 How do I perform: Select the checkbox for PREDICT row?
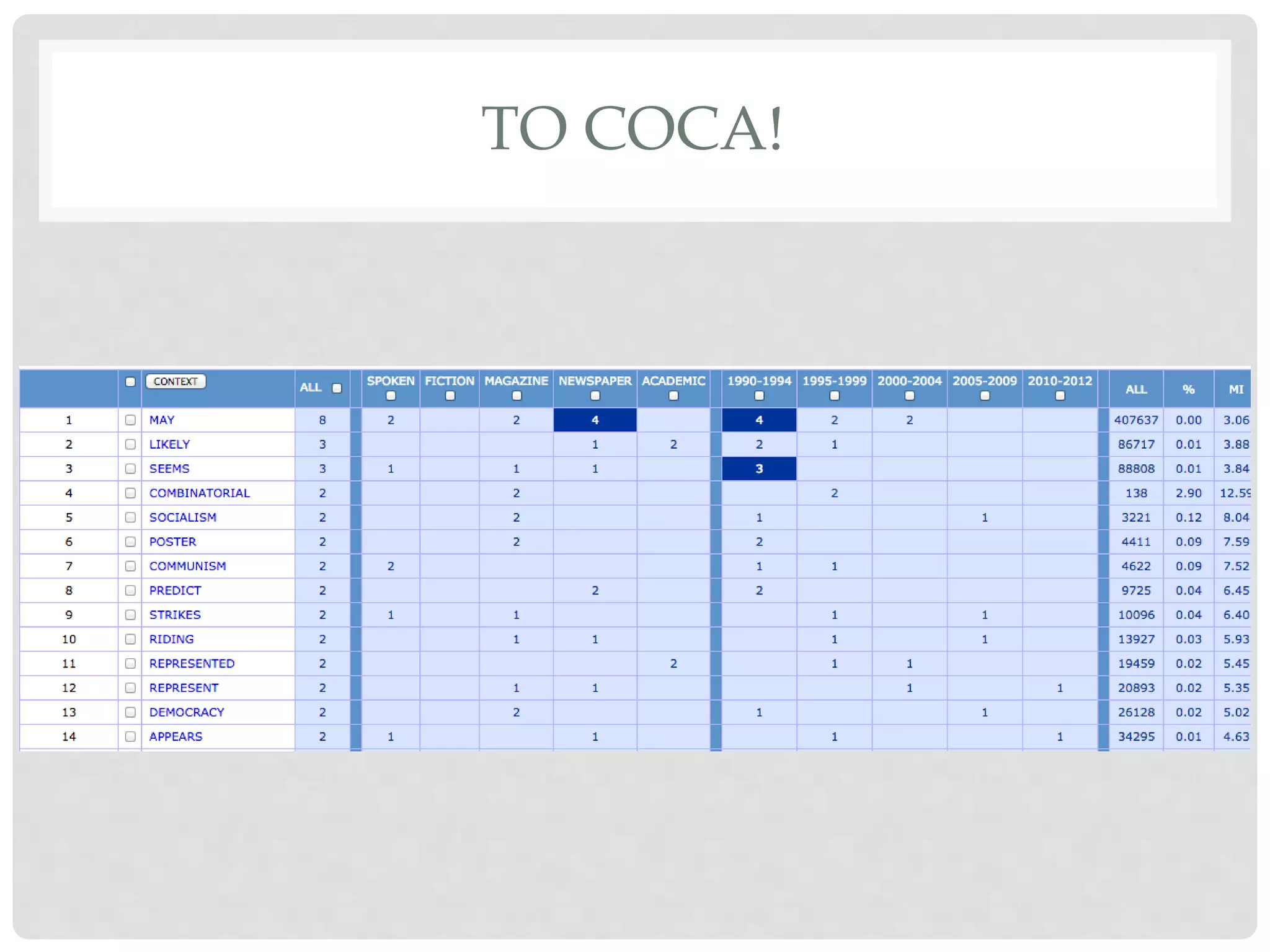coord(130,591)
